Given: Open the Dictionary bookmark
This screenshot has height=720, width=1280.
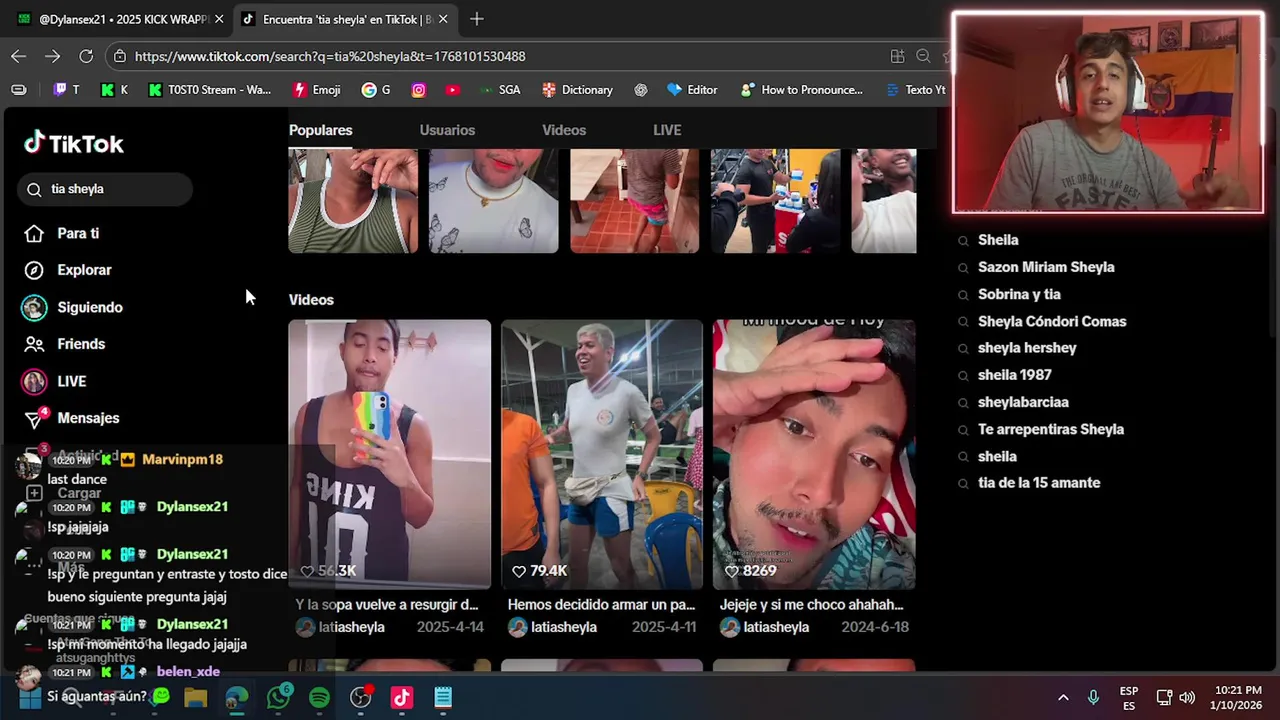Looking at the screenshot, I should point(577,89).
